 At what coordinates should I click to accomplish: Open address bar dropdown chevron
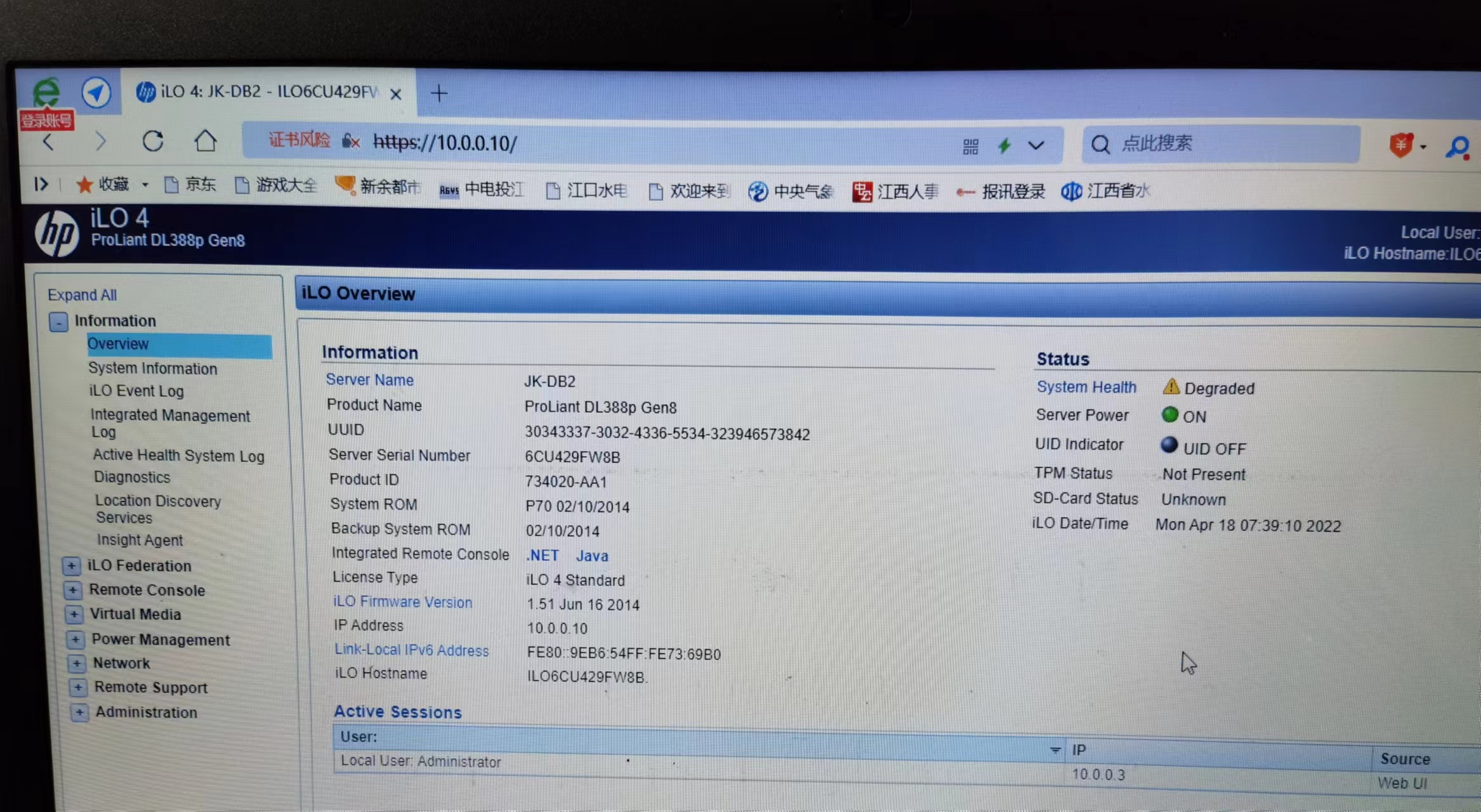(1036, 146)
